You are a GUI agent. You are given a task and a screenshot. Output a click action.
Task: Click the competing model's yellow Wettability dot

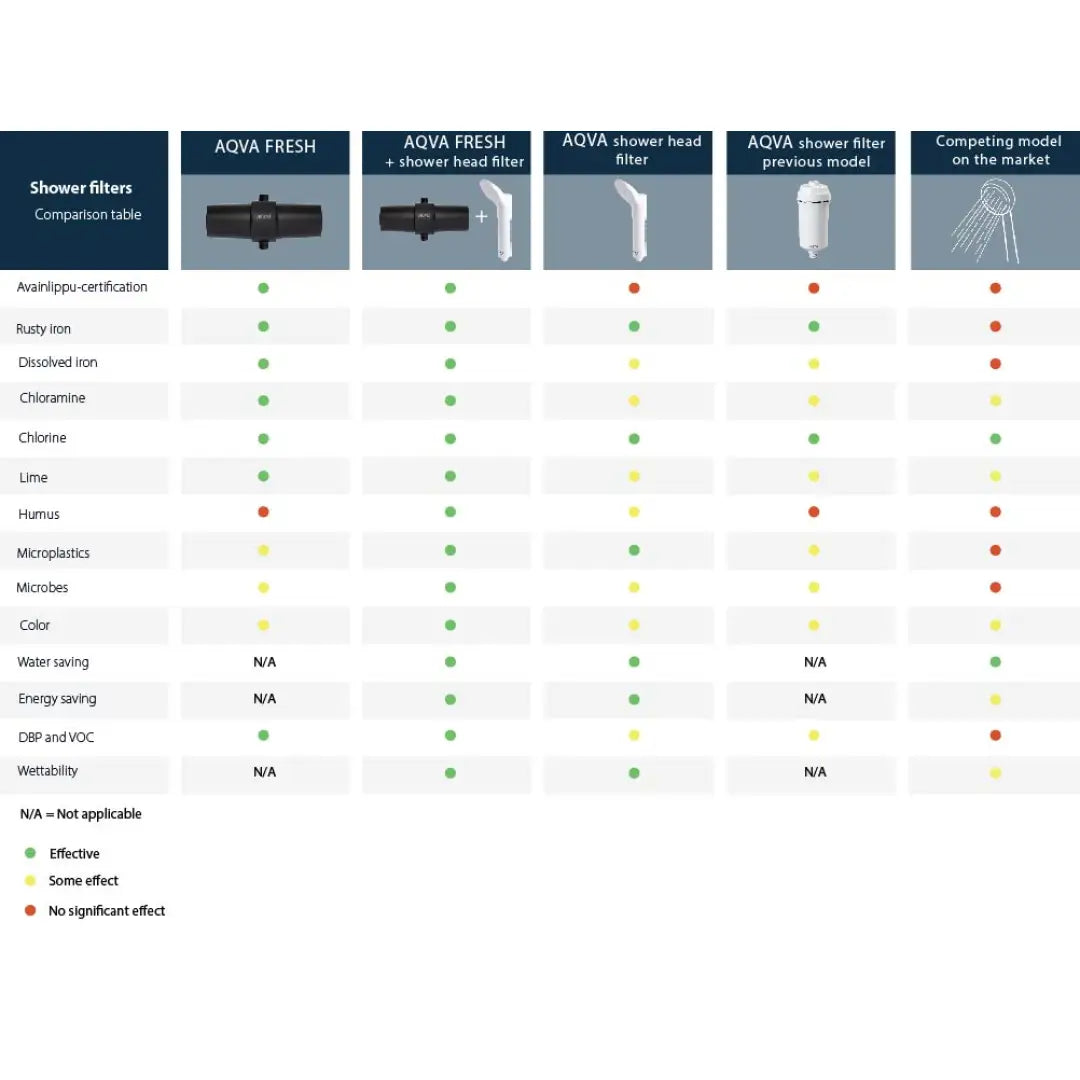coord(995,772)
